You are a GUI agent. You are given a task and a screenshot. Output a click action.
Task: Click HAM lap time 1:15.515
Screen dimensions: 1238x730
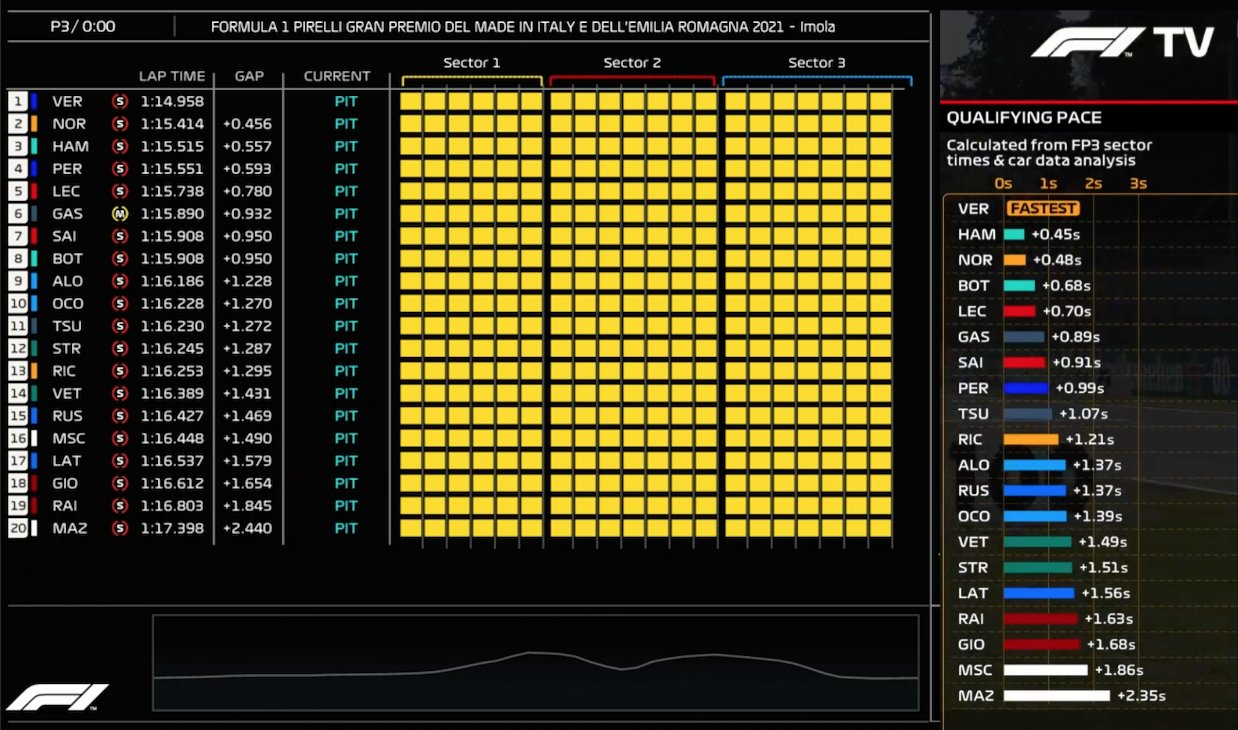(x=172, y=146)
